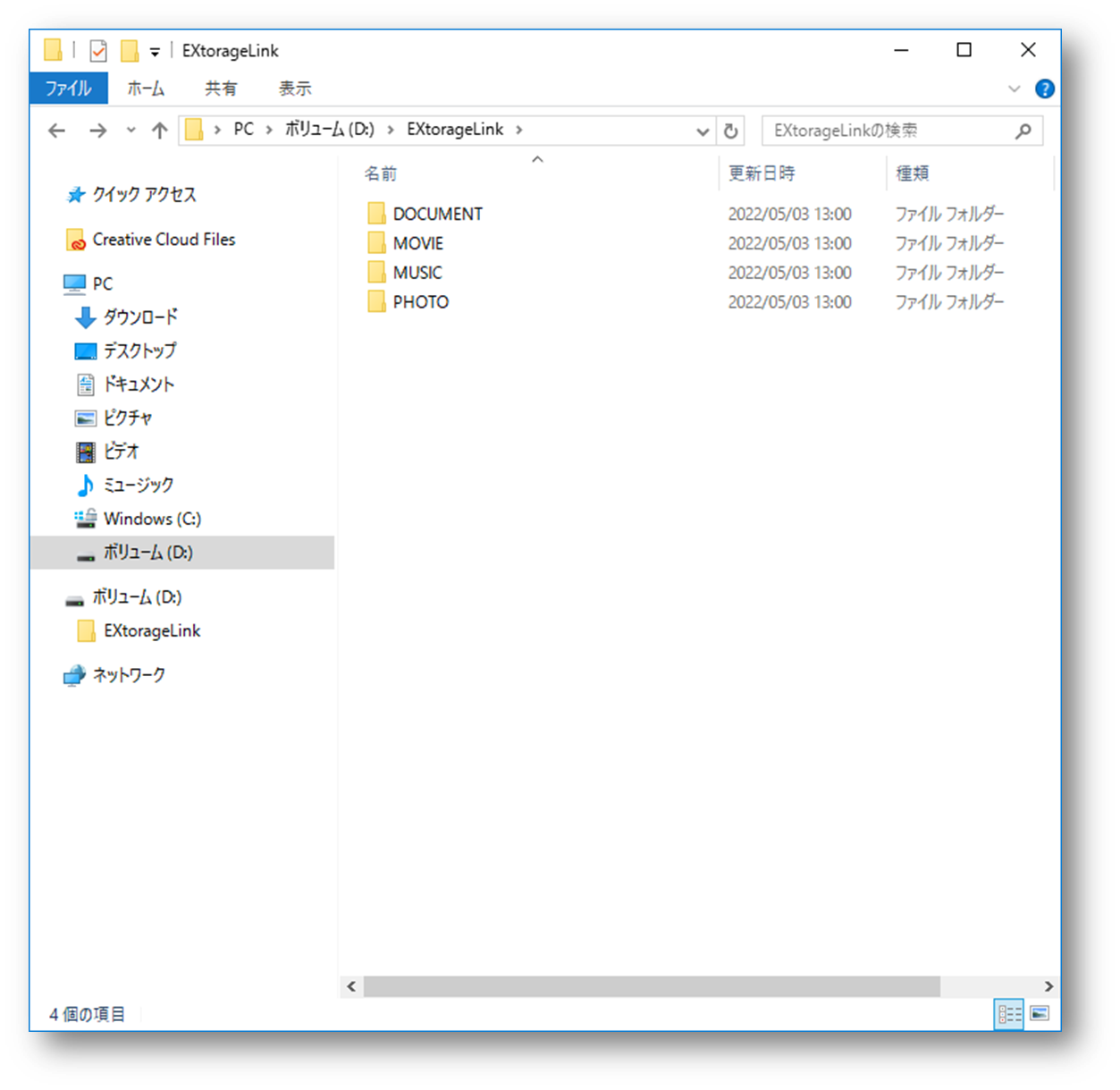
Task: Open the recent locations dropdown
Action: click(131, 131)
